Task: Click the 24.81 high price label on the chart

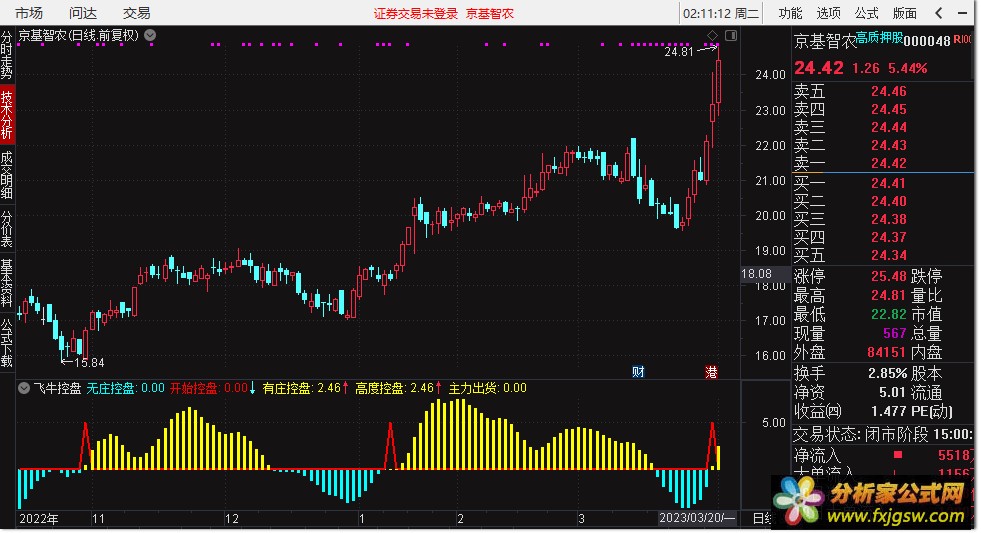Action: pos(679,52)
